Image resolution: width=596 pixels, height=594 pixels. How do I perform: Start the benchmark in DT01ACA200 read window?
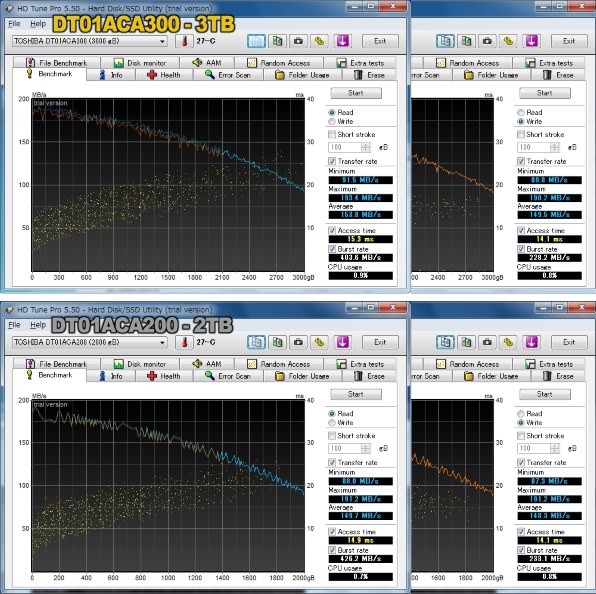(x=356, y=394)
